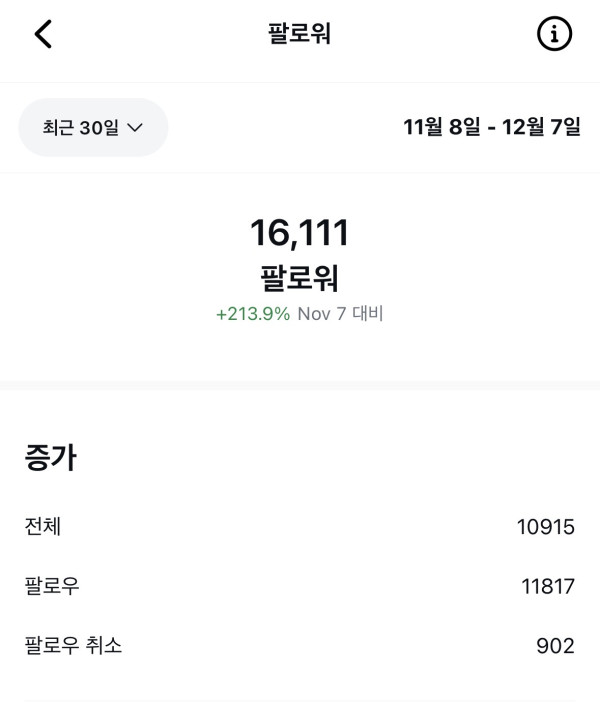The width and height of the screenshot is (600, 702).
Task: Select the 증가 section heading
Action: 51,458
